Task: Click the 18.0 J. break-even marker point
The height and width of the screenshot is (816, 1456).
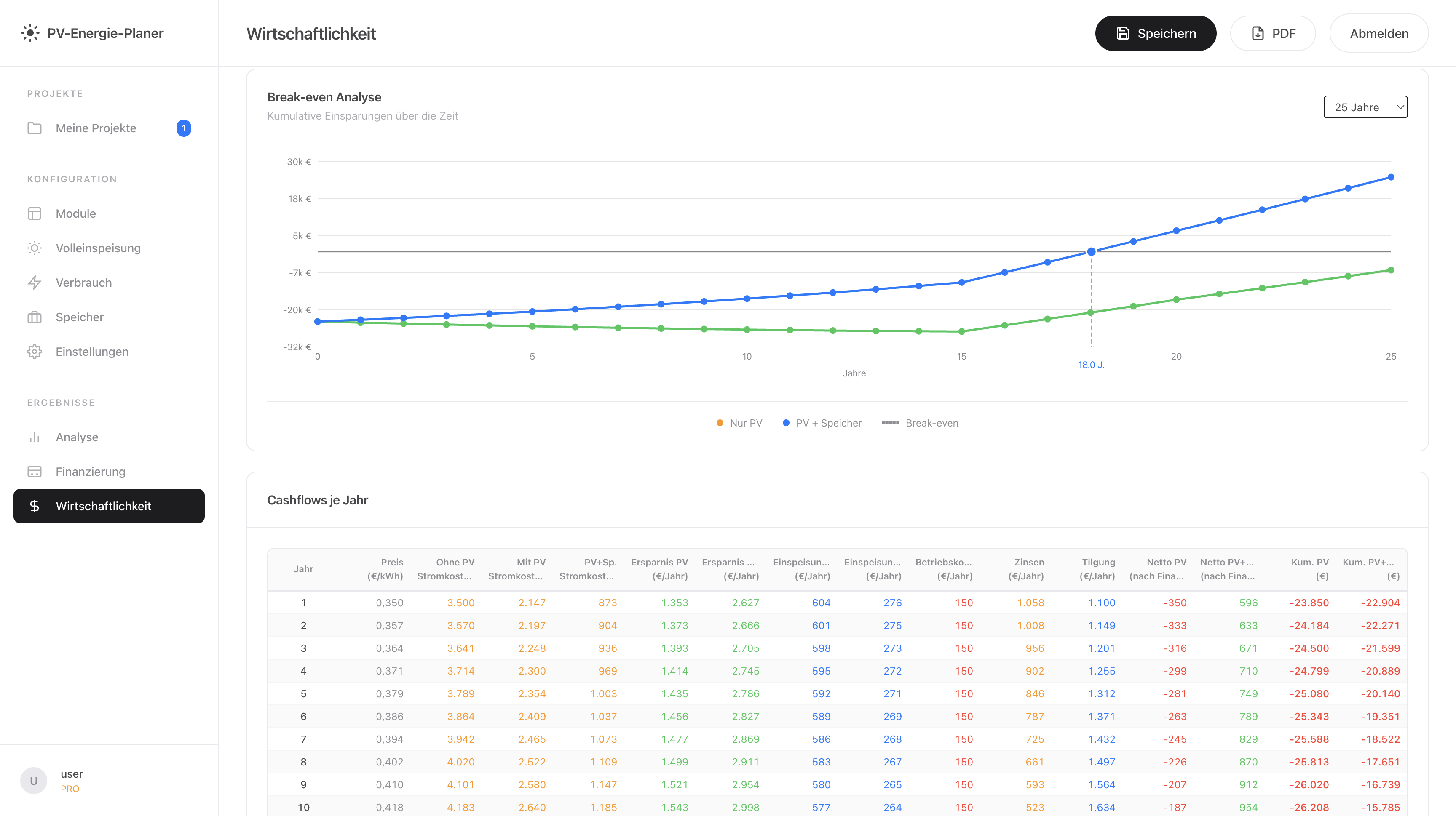Action: (x=1091, y=251)
